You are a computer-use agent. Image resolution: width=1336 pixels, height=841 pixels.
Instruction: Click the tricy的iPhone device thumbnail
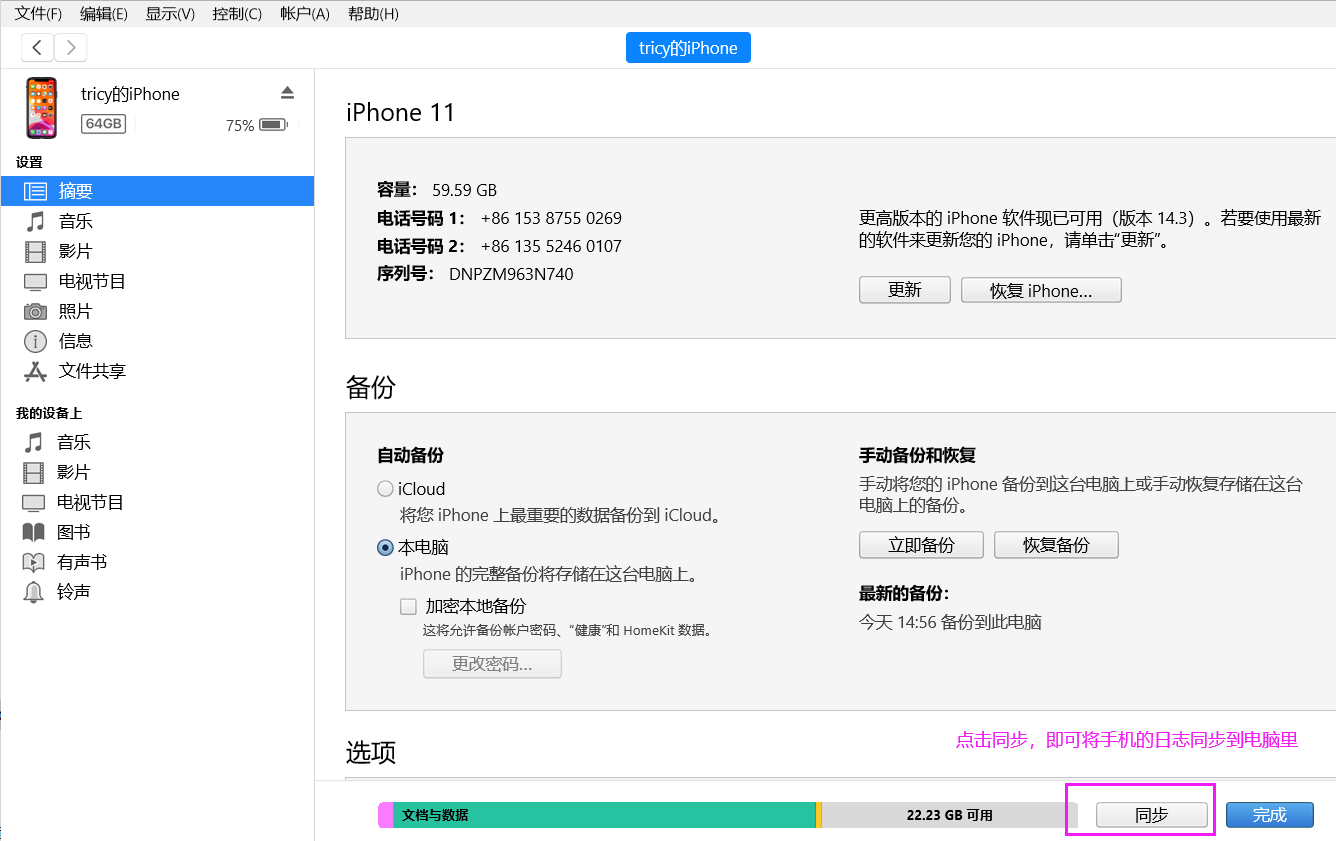click(41, 107)
